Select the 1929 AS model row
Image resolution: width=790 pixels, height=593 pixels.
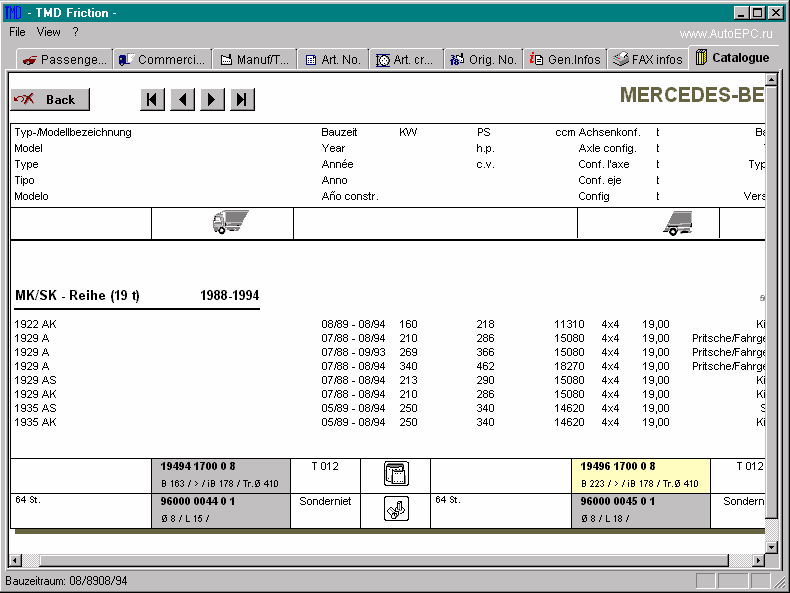click(388, 380)
